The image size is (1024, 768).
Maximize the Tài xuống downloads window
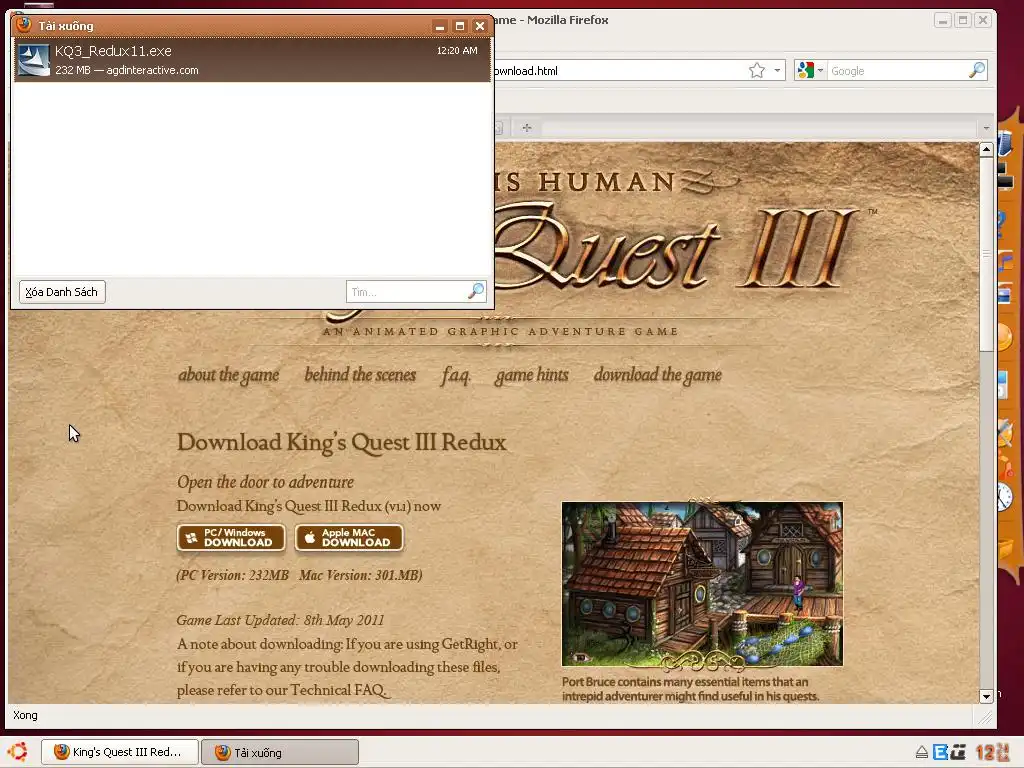click(x=460, y=26)
